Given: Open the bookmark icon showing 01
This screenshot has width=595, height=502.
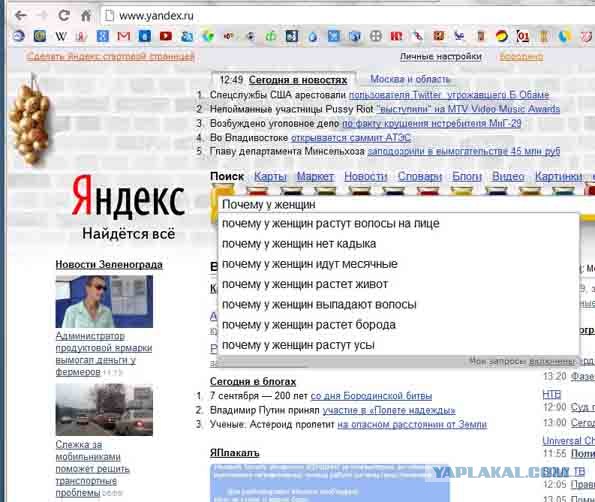Looking at the screenshot, I should [x=523, y=36].
